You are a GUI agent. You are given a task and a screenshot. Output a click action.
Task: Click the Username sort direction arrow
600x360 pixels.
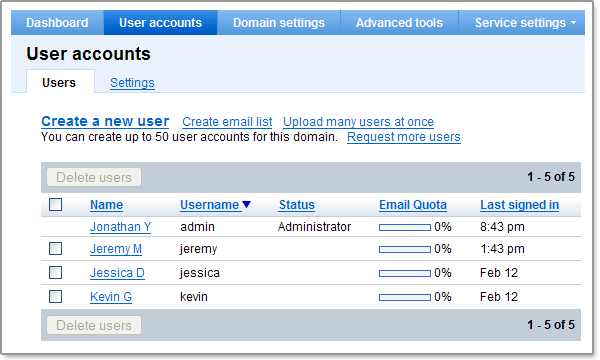[x=247, y=205]
